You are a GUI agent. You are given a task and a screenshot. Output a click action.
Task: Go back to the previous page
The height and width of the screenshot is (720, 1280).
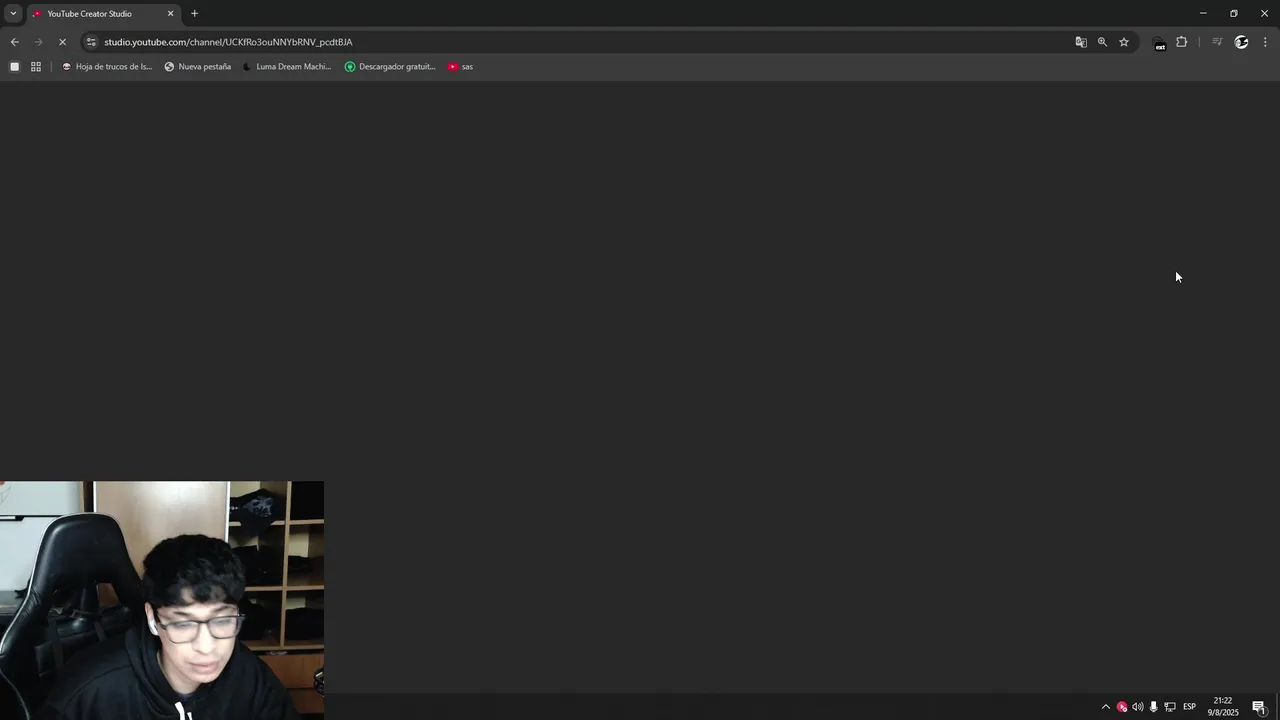coord(14,42)
